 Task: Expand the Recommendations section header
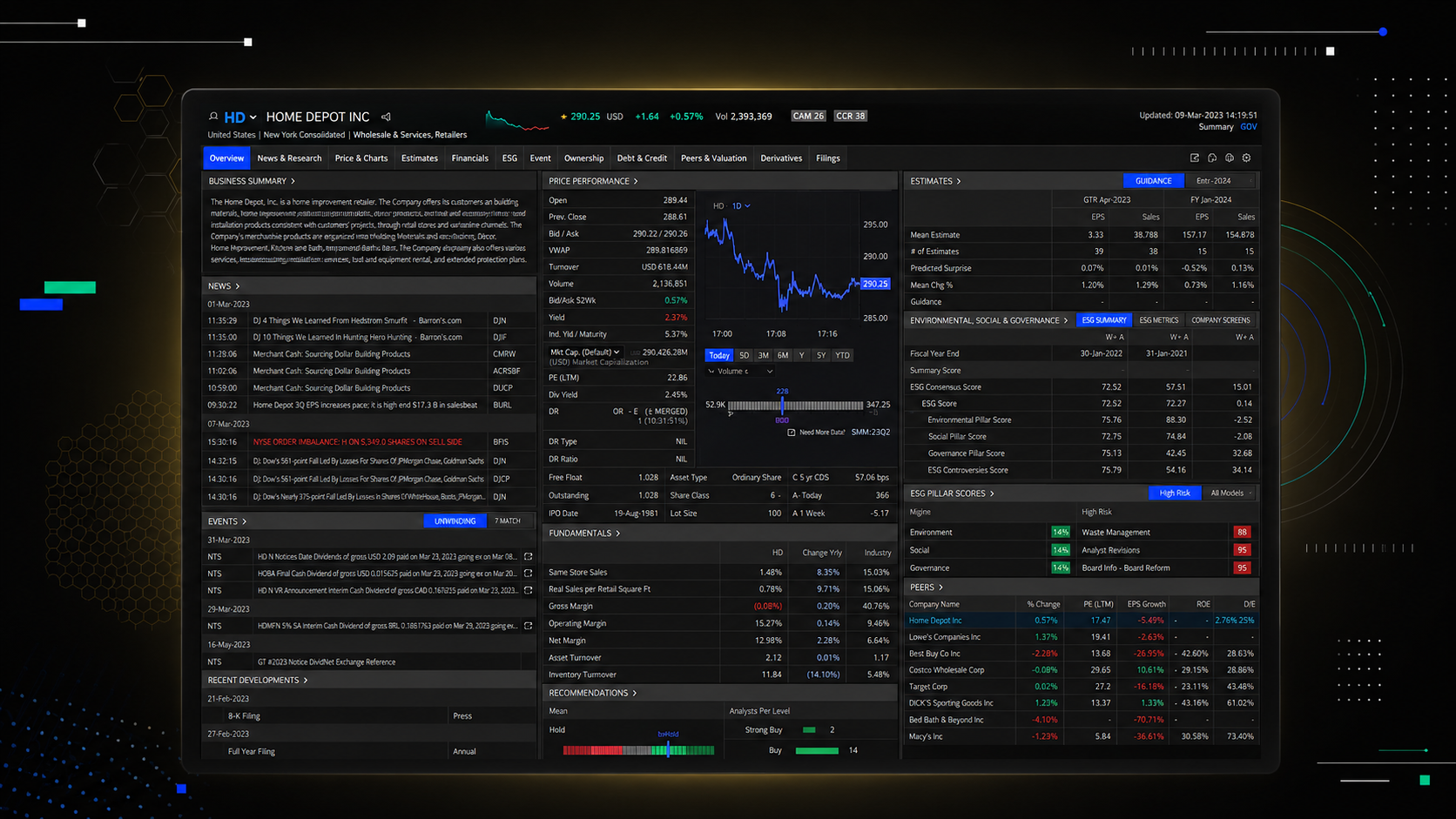(592, 693)
